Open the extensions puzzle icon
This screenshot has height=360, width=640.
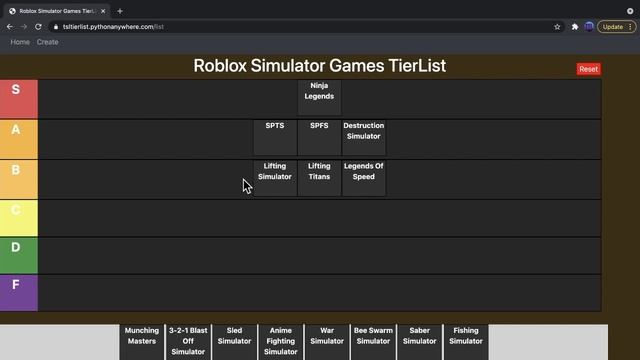pyautogui.click(x=575, y=27)
